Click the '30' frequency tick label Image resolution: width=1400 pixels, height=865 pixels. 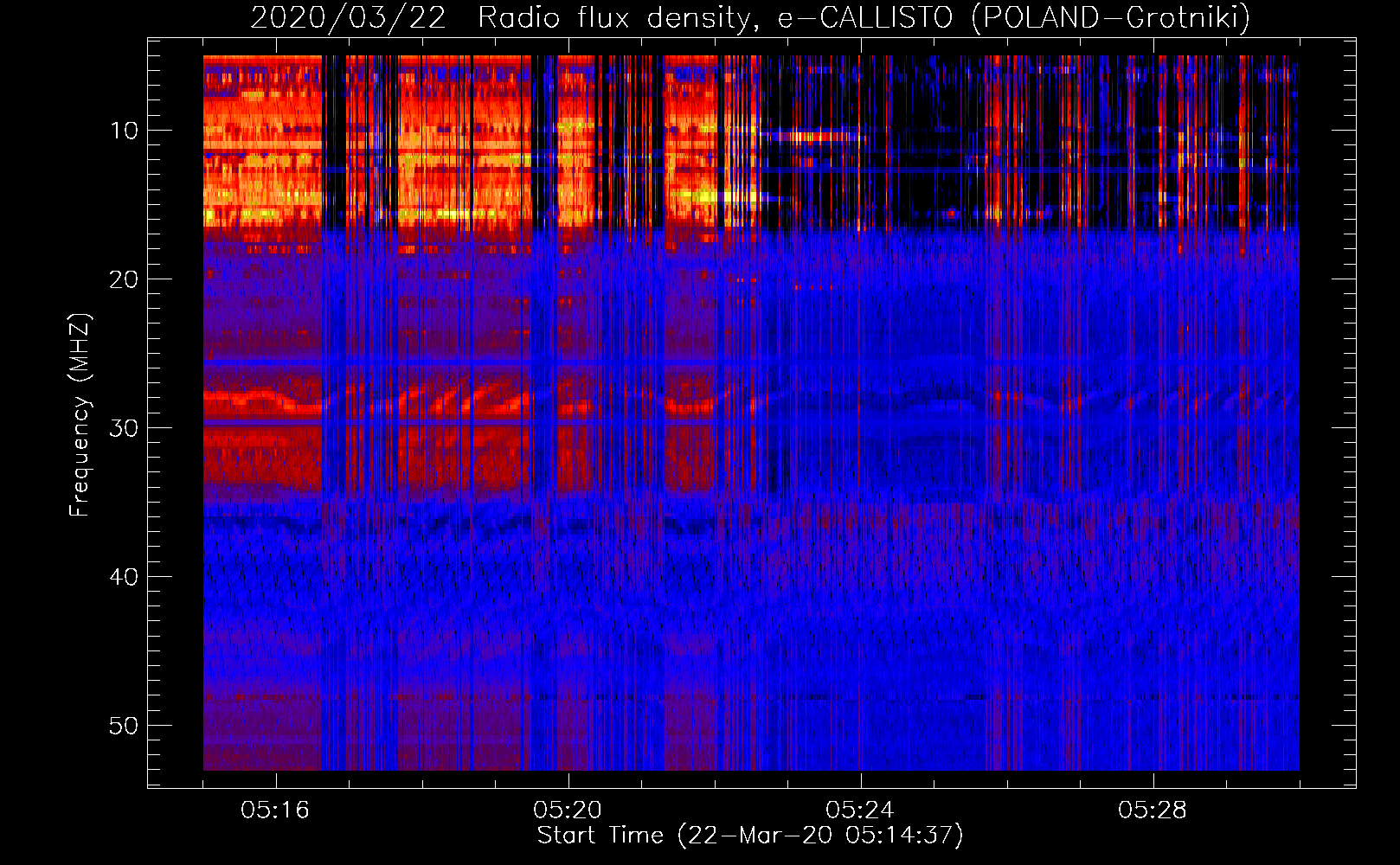click(125, 428)
